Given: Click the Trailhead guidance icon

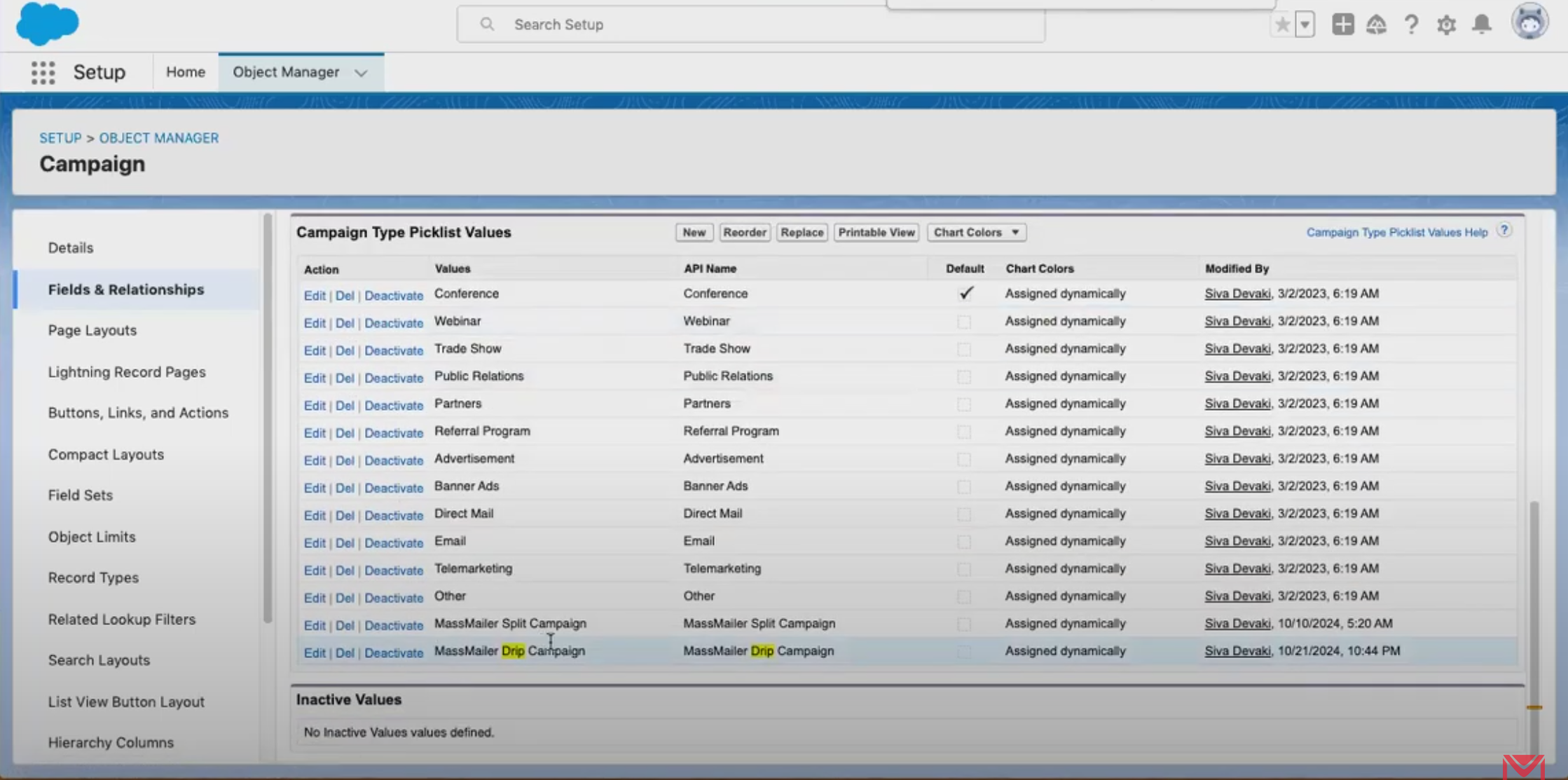Looking at the screenshot, I should pyautogui.click(x=1376, y=25).
